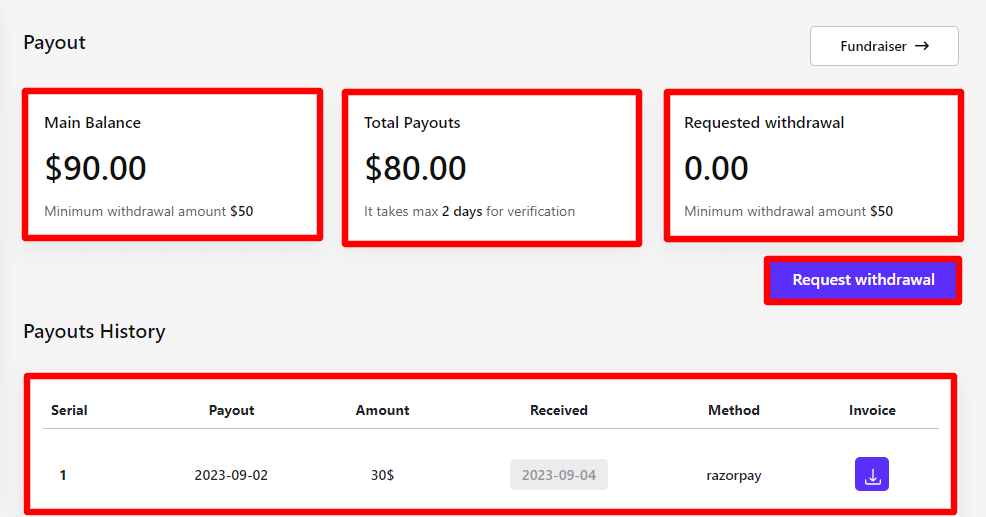The width and height of the screenshot is (986, 517).
Task: Select the Requested withdrawal card
Action: pos(813,165)
